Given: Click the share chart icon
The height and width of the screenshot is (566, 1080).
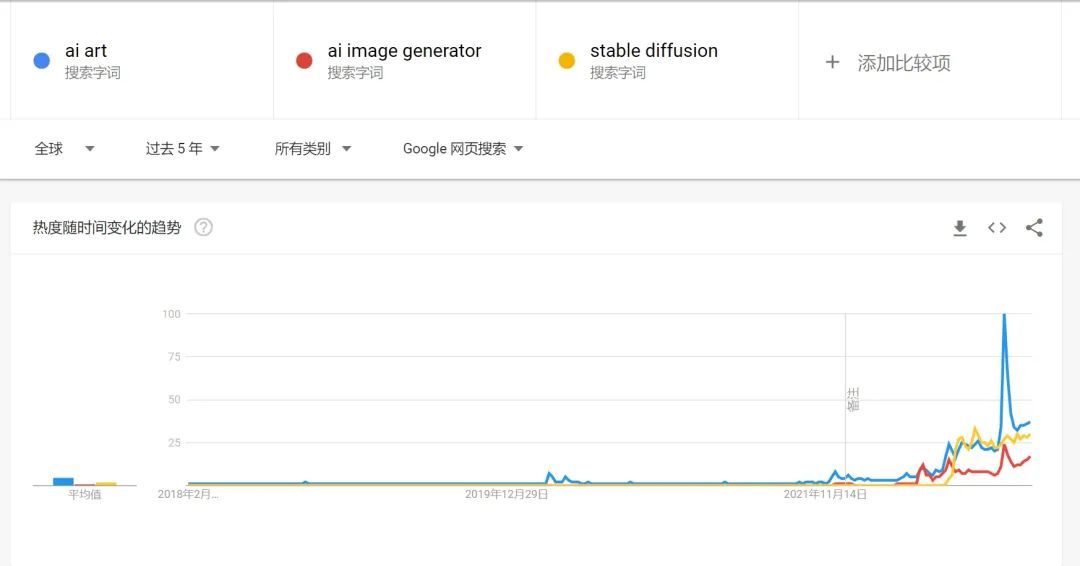Looking at the screenshot, I should [x=1034, y=228].
